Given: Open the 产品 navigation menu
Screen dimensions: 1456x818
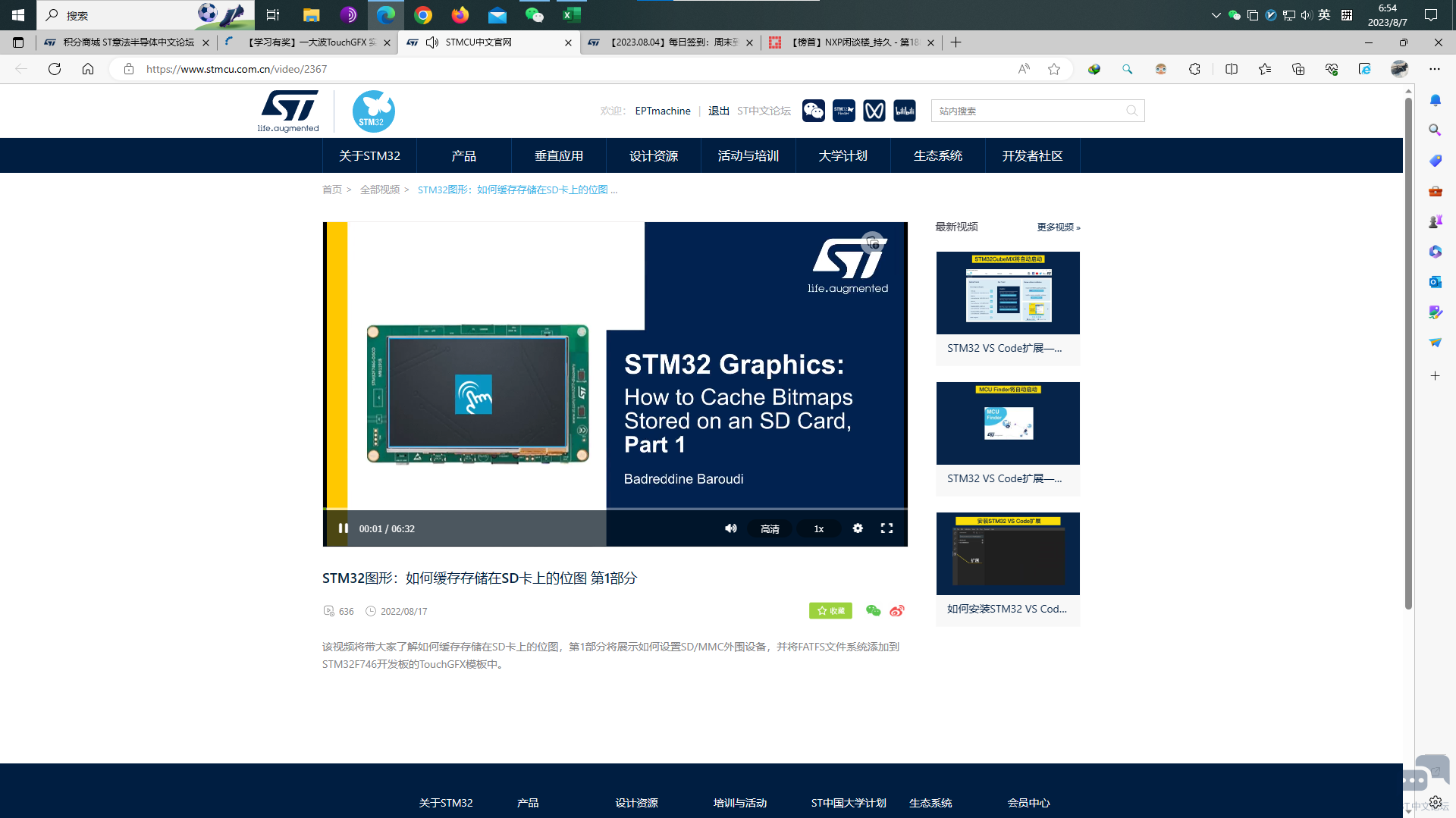Looking at the screenshot, I should [464, 155].
